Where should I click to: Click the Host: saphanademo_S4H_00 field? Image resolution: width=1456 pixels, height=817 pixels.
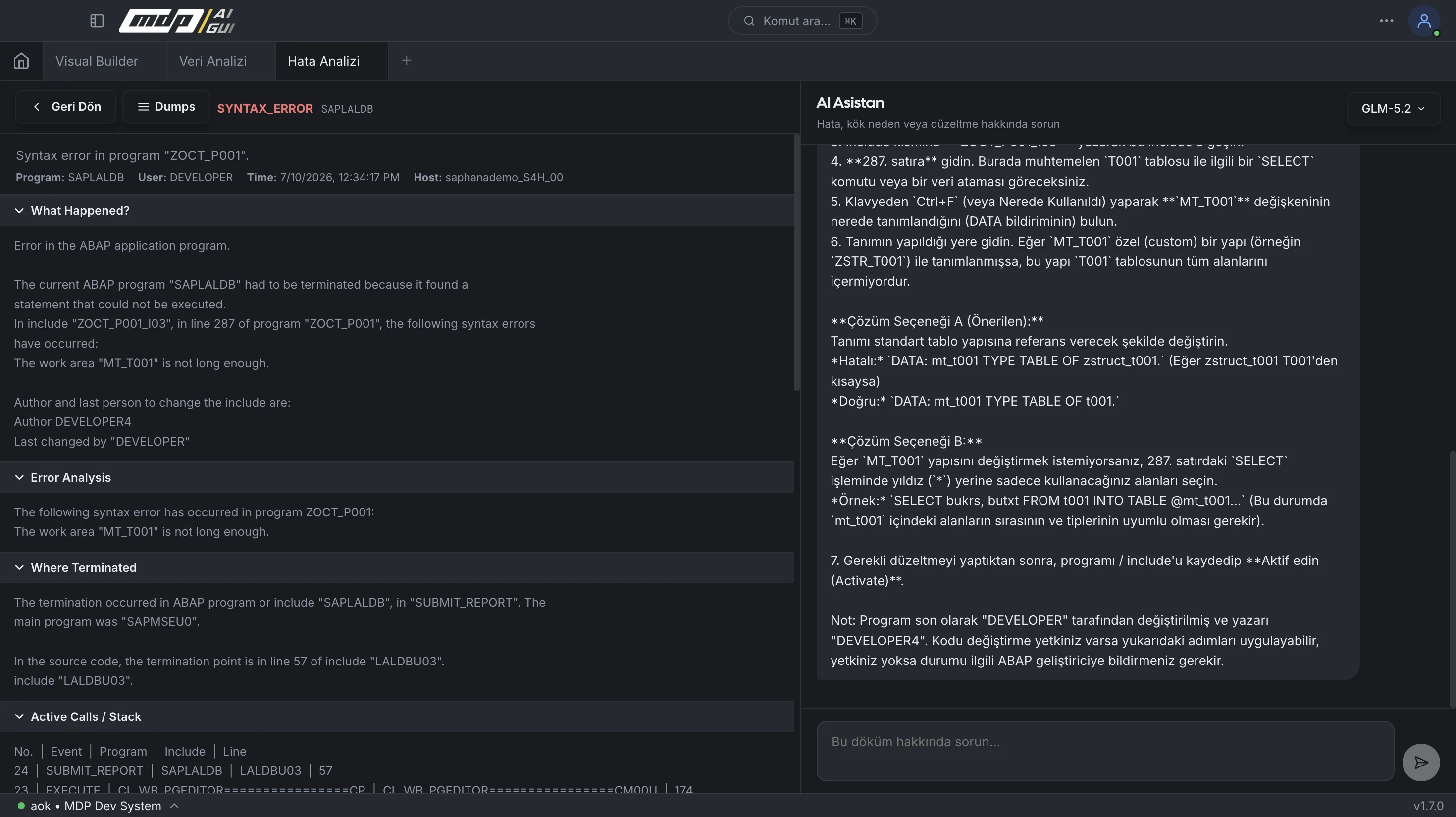click(488, 177)
